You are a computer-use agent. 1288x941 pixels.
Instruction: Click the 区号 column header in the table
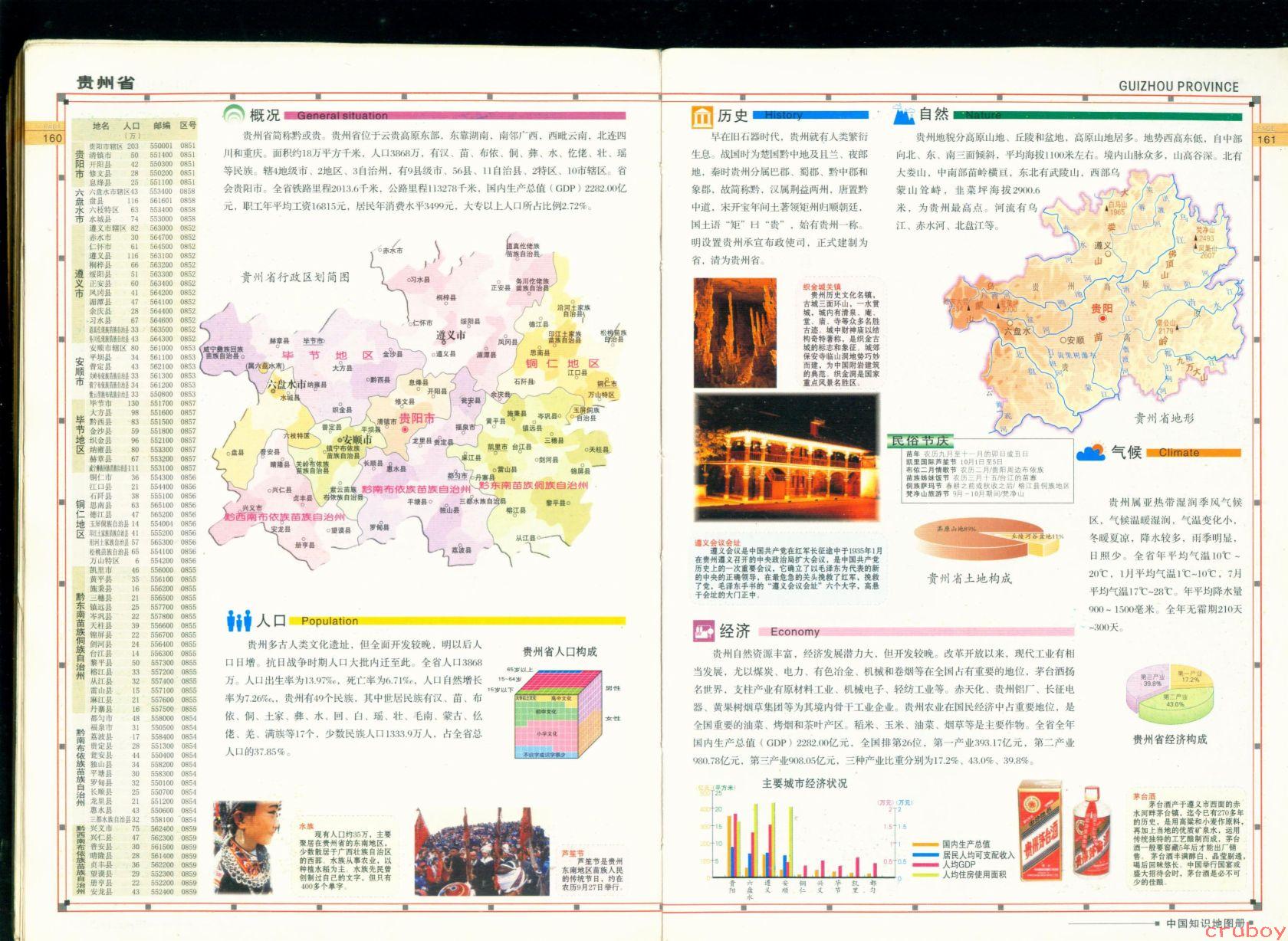pyautogui.click(x=188, y=126)
